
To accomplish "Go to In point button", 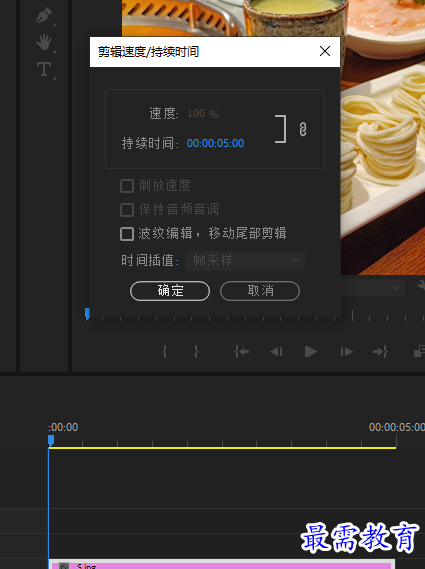I will [241, 351].
